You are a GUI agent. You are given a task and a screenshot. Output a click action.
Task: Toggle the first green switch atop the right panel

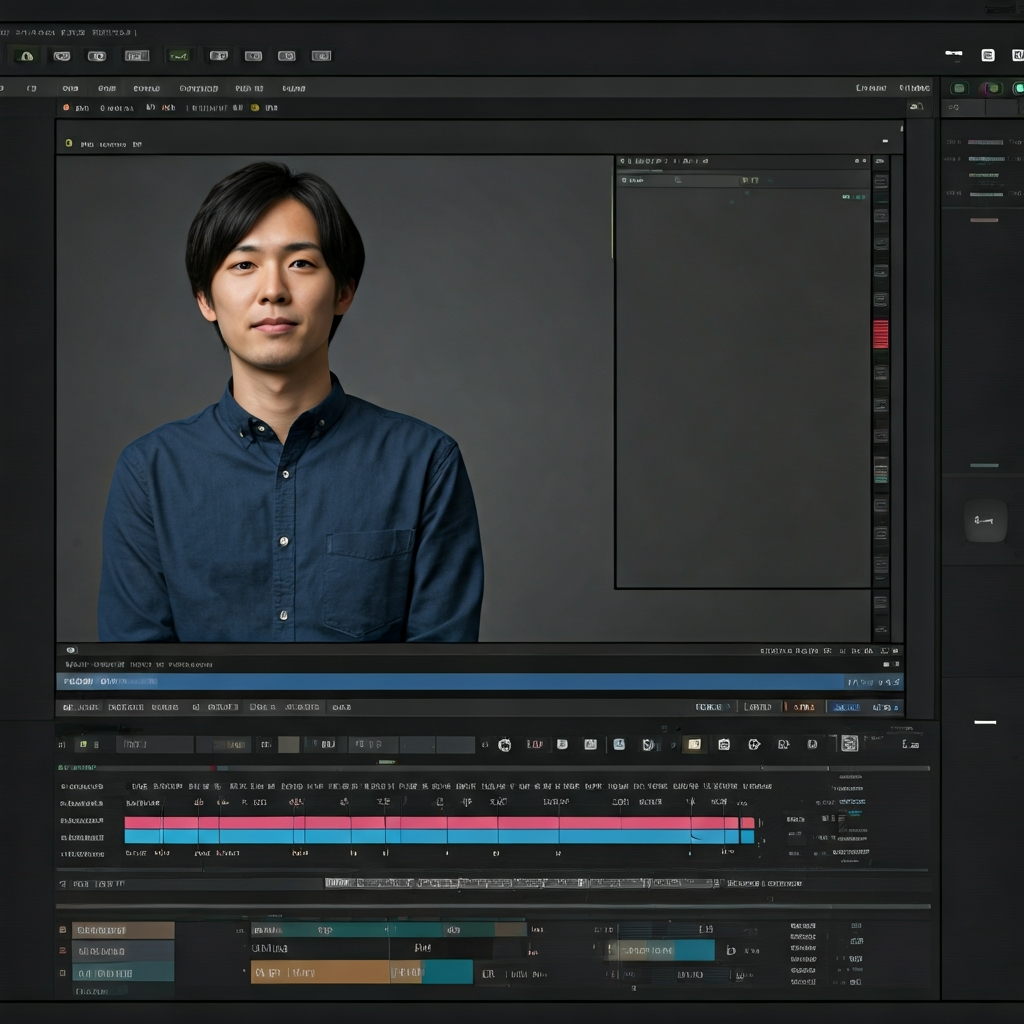pyautogui.click(x=958, y=88)
